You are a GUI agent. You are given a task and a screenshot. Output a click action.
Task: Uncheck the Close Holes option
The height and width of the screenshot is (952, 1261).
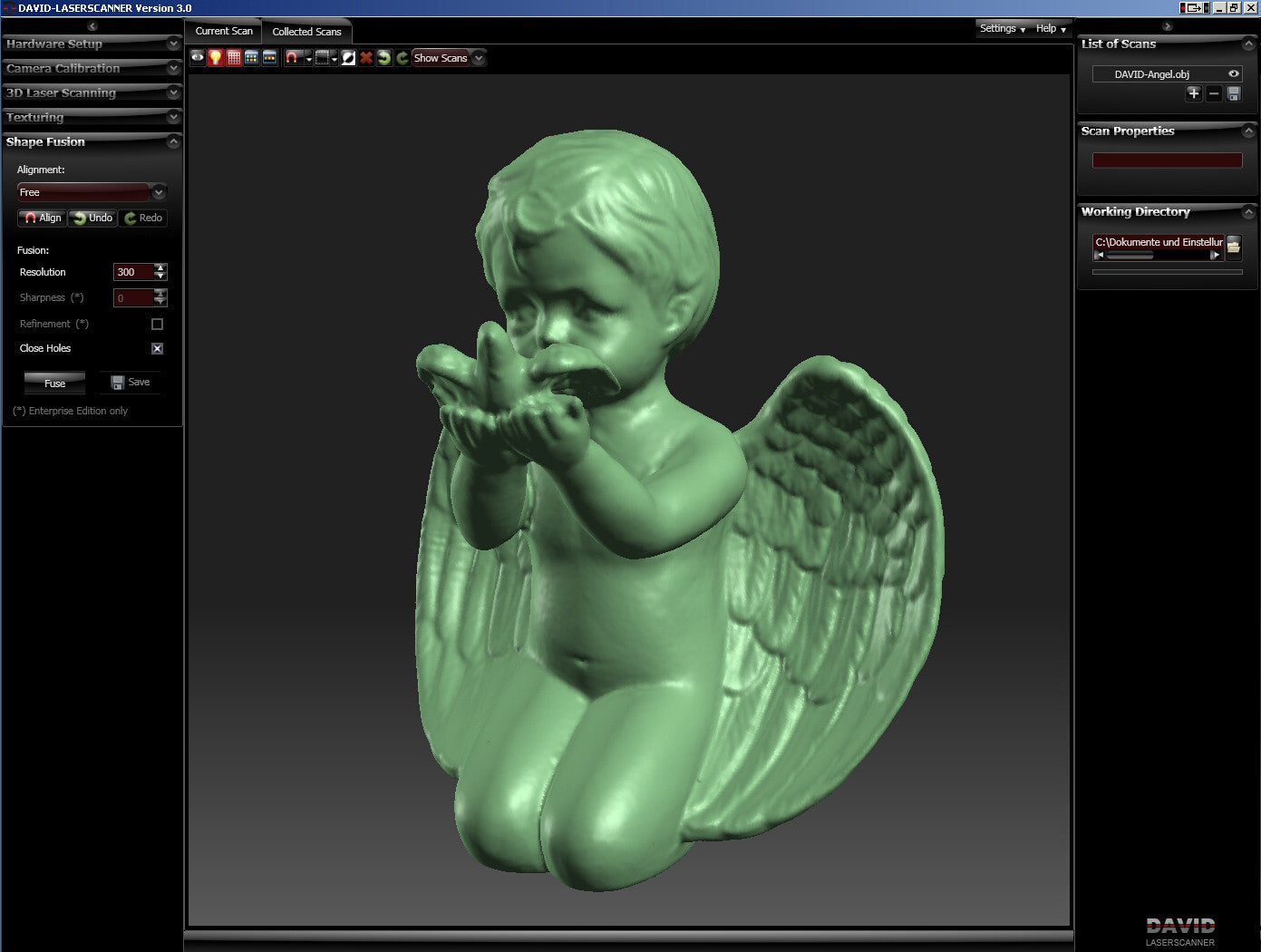tap(157, 348)
